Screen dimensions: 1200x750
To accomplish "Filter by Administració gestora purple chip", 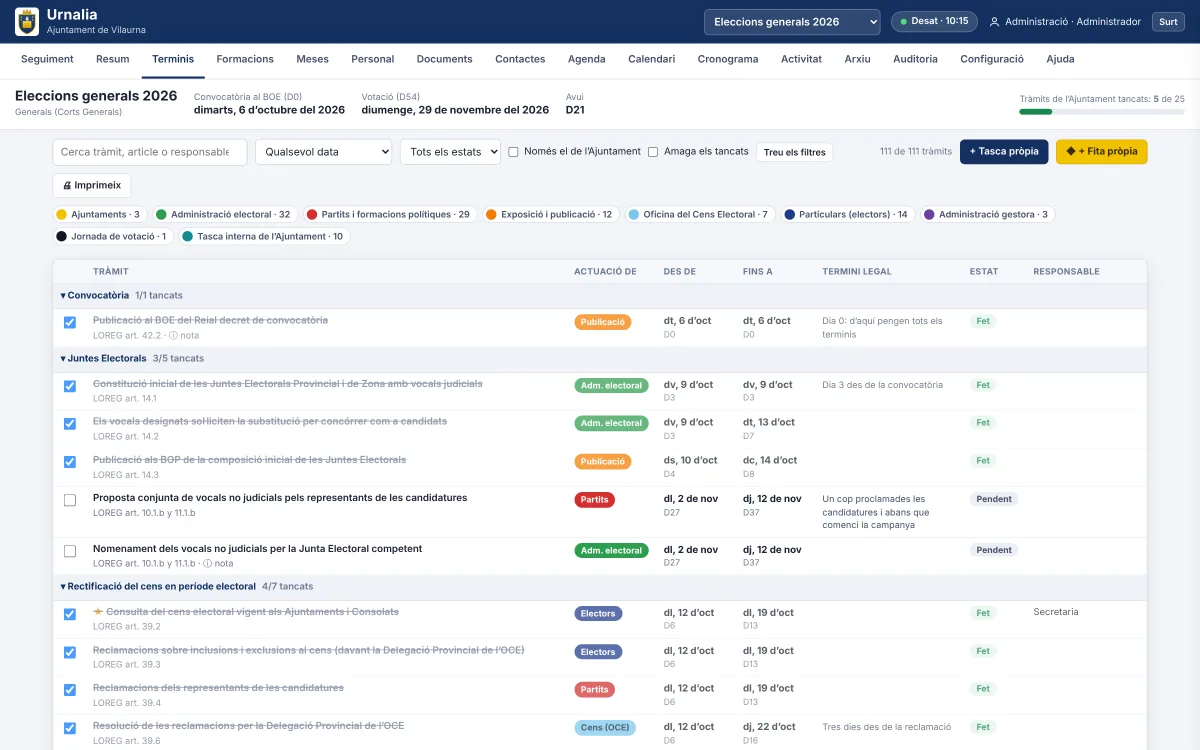I will (x=987, y=214).
